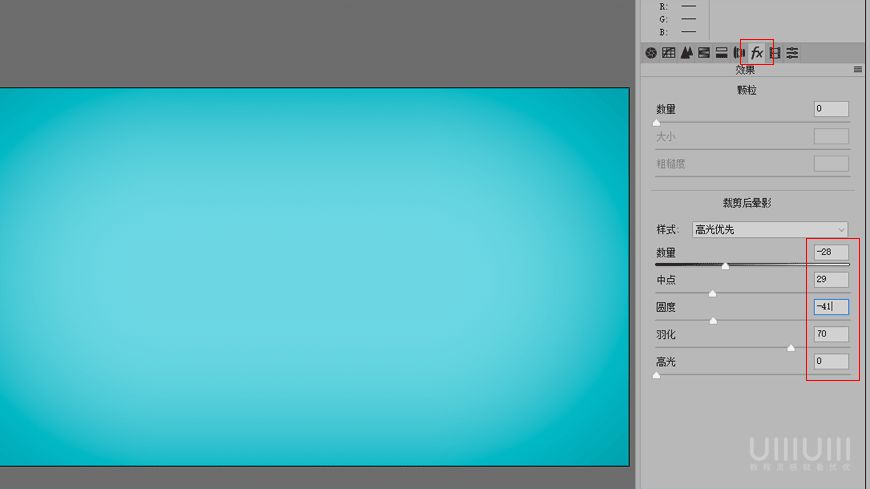Click the vignette 数量 field showing -28
Screen dimensions: 870x489
tap(831, 252)
